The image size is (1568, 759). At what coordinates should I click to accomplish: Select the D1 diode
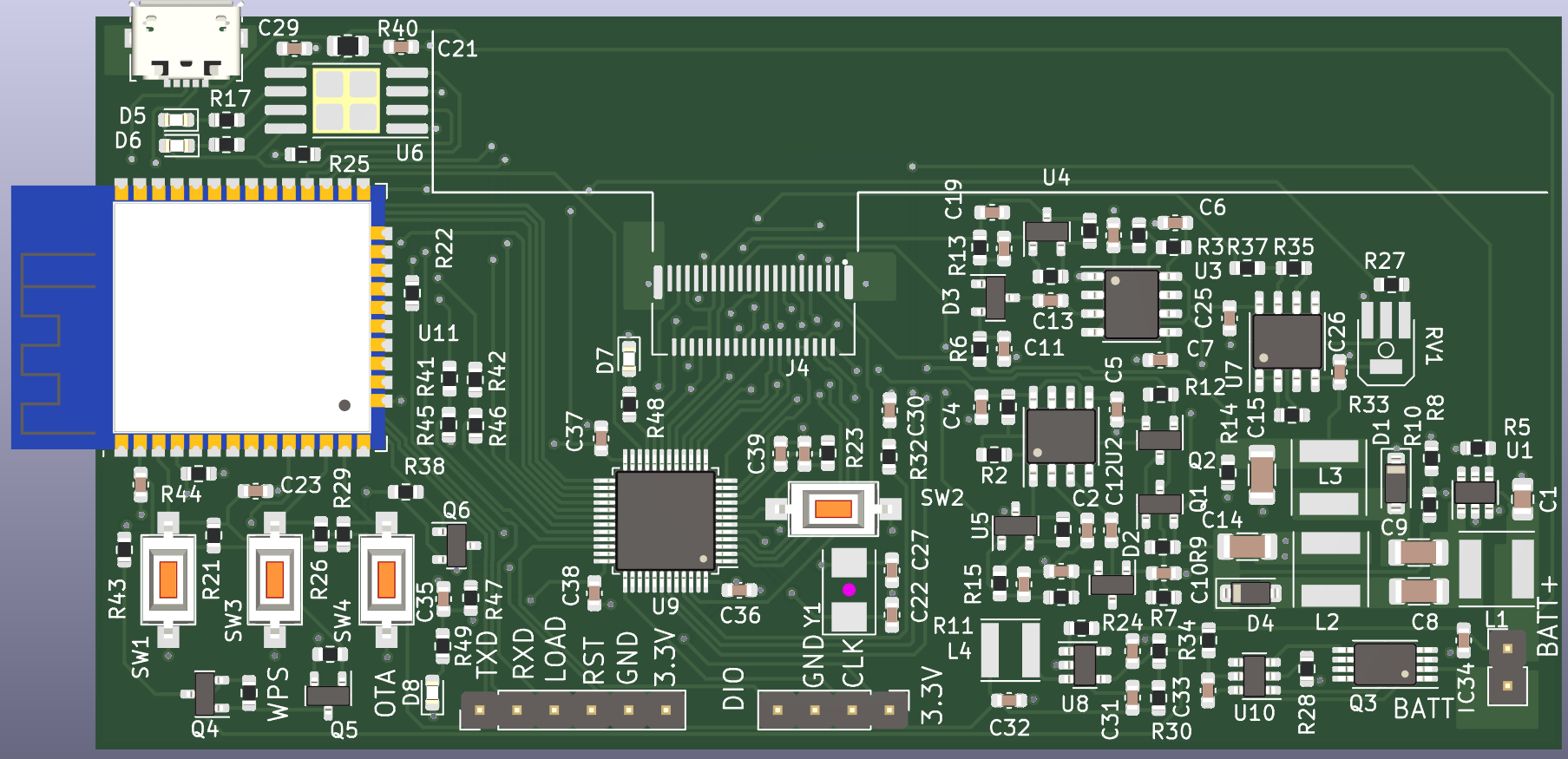[1395, 481]
